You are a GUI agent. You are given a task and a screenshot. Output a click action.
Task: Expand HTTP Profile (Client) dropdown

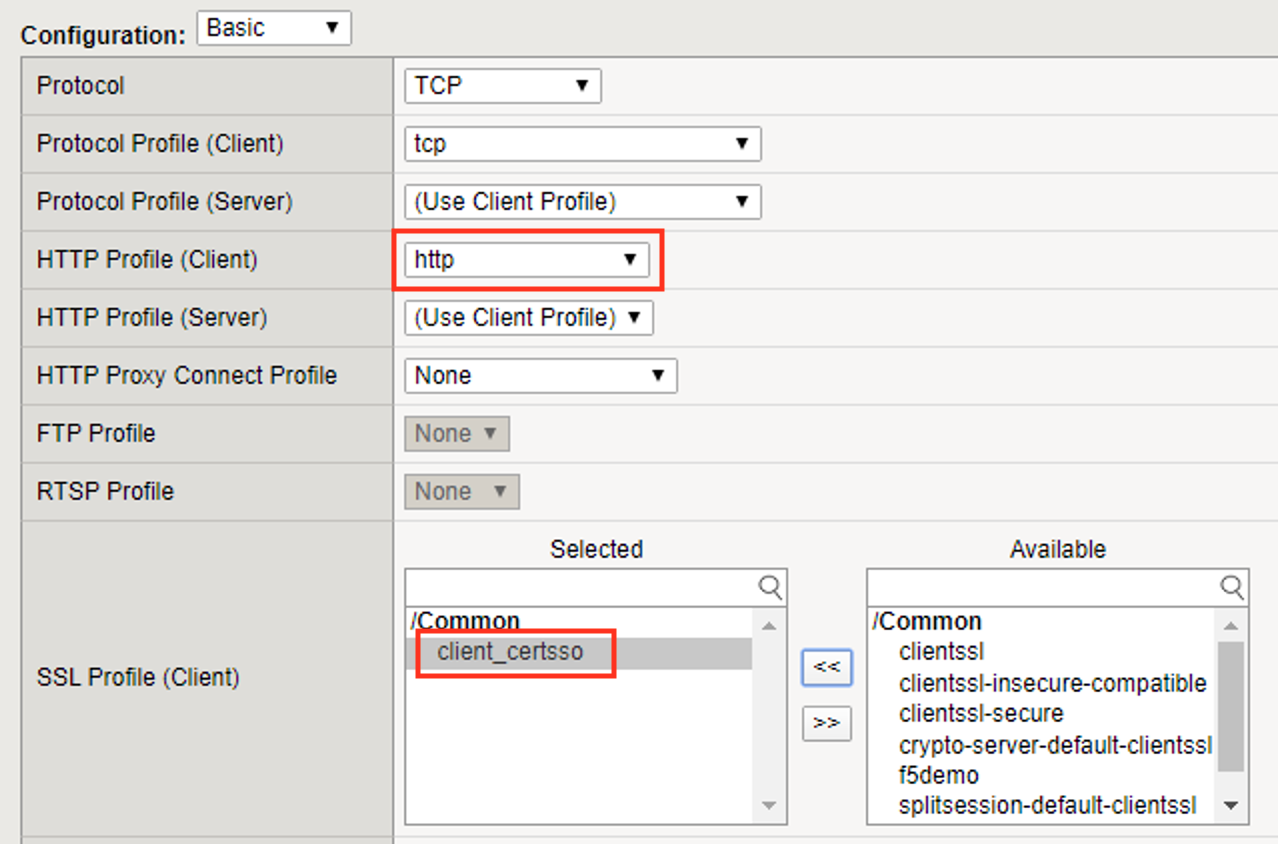pos(526,260)
